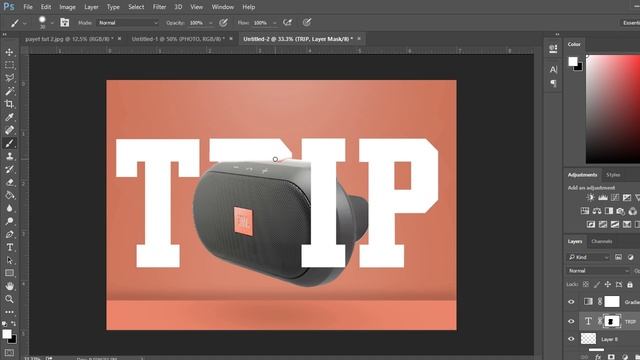Hide Layer 8 visibility eye
The height and width of the screenshot is (360, 640).
(571, 339)
